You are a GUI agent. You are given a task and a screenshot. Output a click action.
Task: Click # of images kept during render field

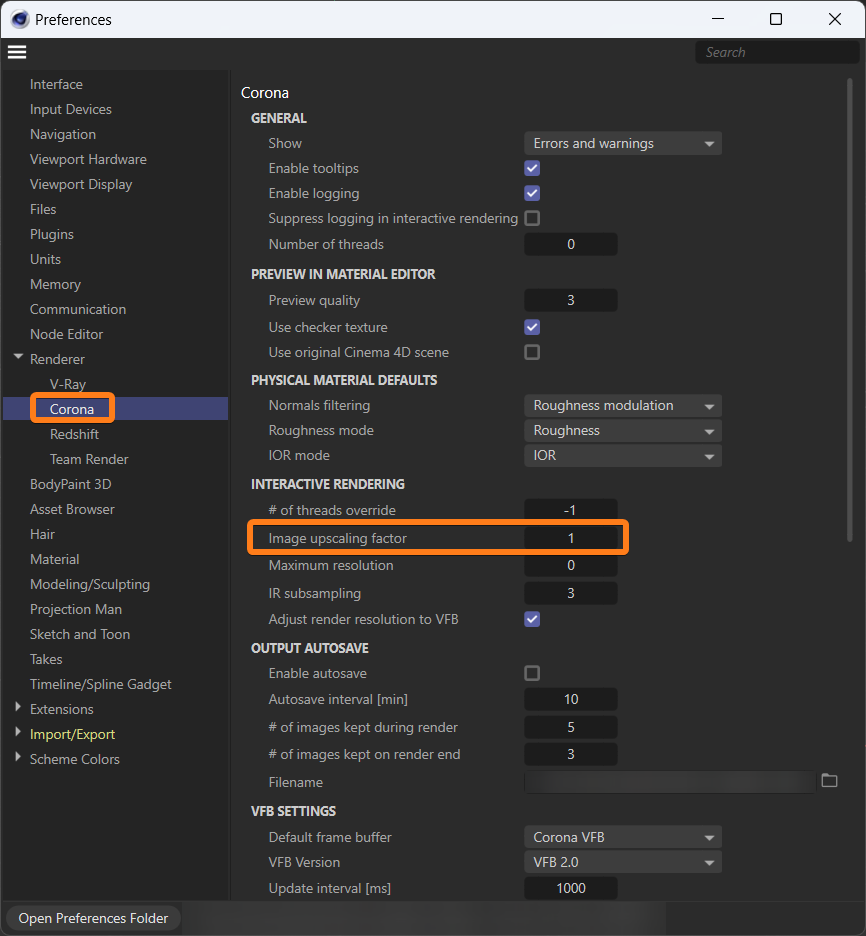pos(571,728)
